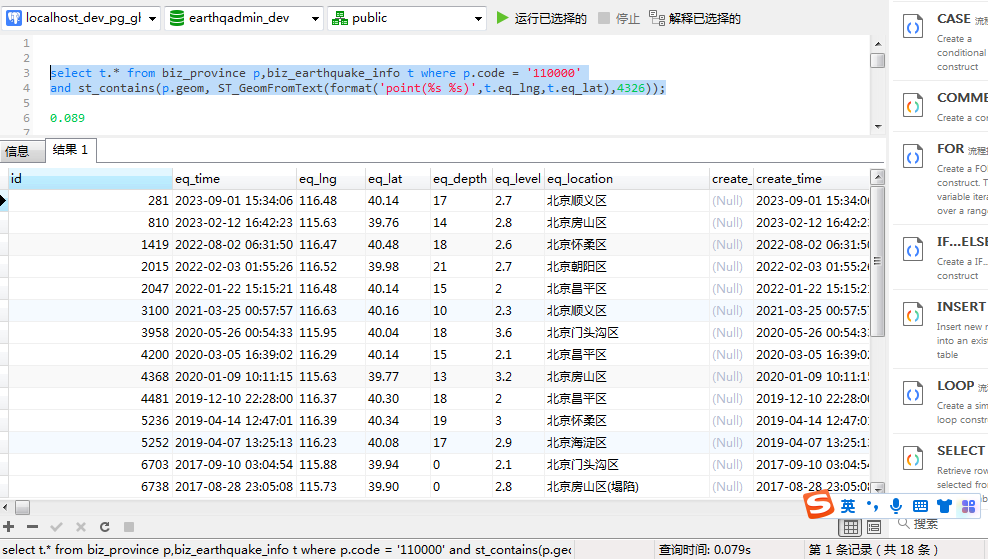
Task: Open the public schema dropdown
Action: pos(406,18)
